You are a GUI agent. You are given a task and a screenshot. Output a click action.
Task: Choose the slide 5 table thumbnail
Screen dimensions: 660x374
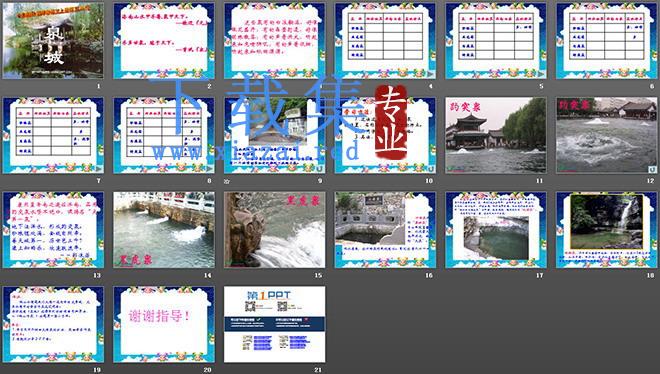click(x=496, y=41)
